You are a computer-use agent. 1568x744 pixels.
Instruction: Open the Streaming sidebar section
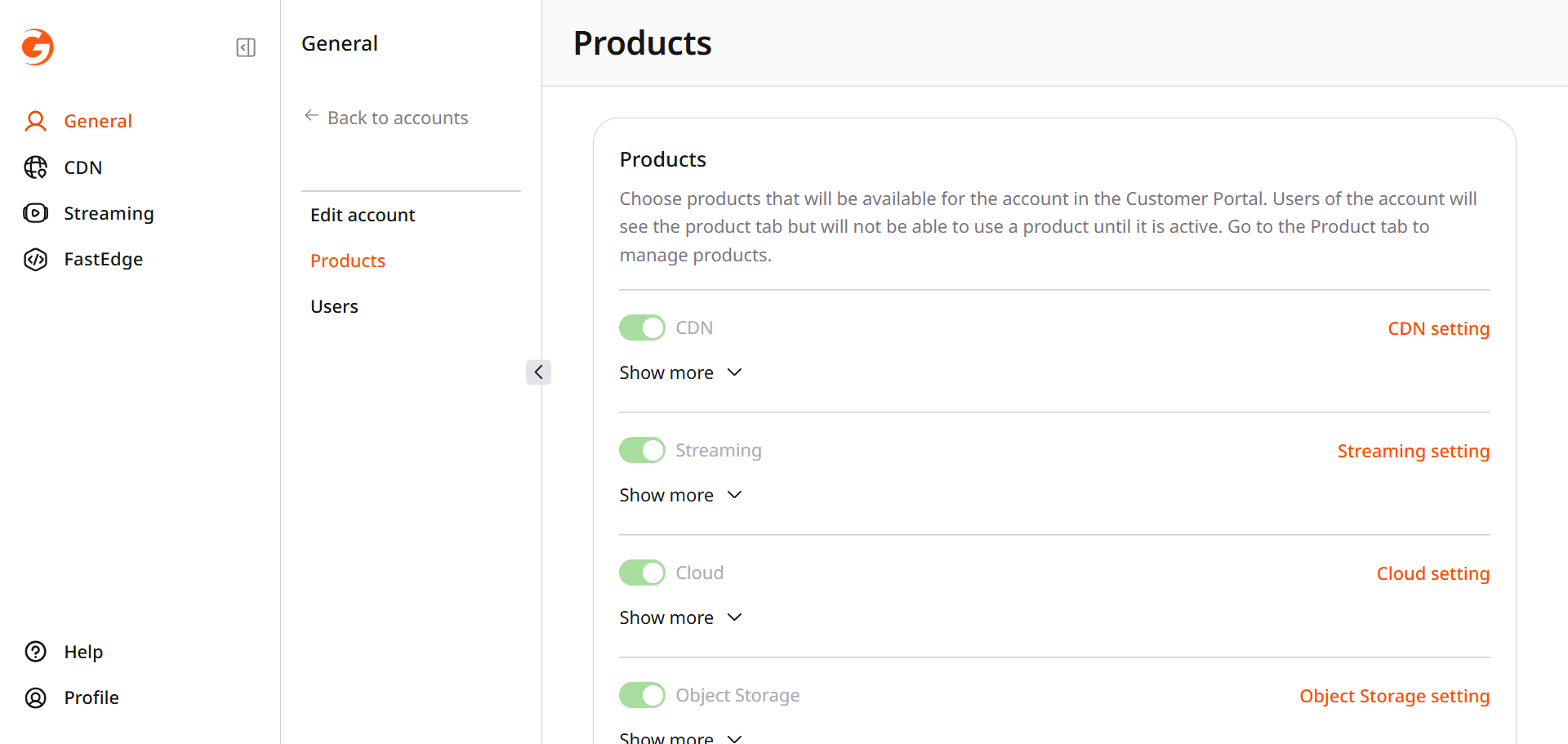pos(109,213)
